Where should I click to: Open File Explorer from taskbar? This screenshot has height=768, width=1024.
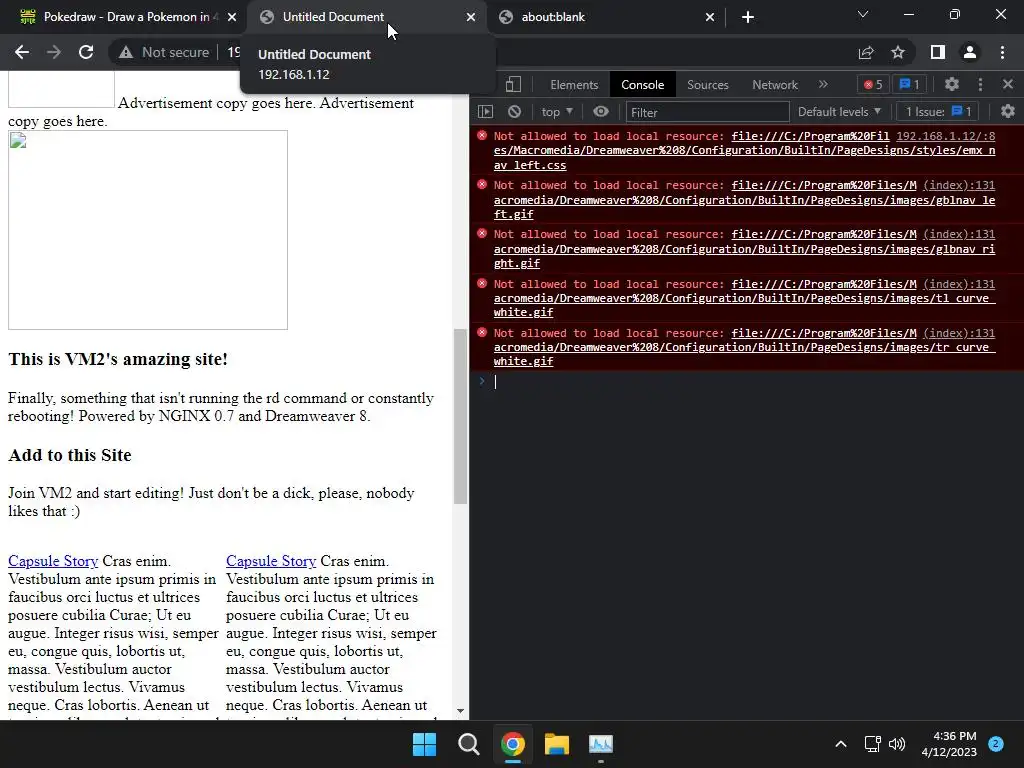click(x=557, y=744)
